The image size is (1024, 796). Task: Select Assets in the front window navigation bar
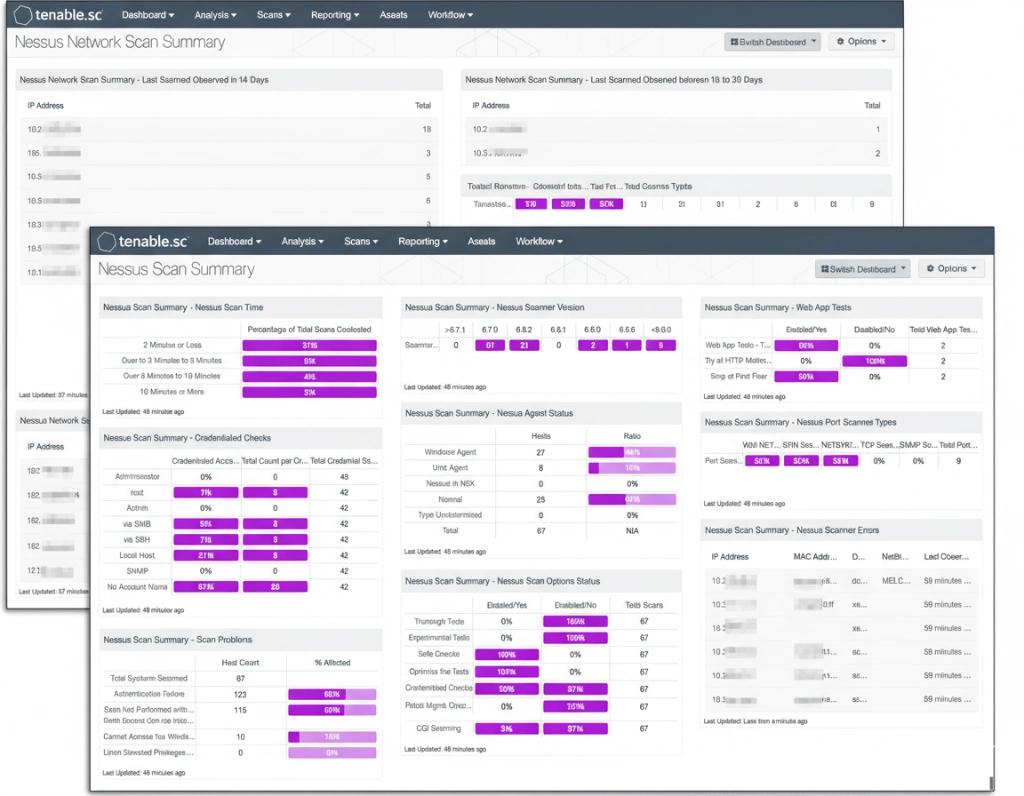482,242
